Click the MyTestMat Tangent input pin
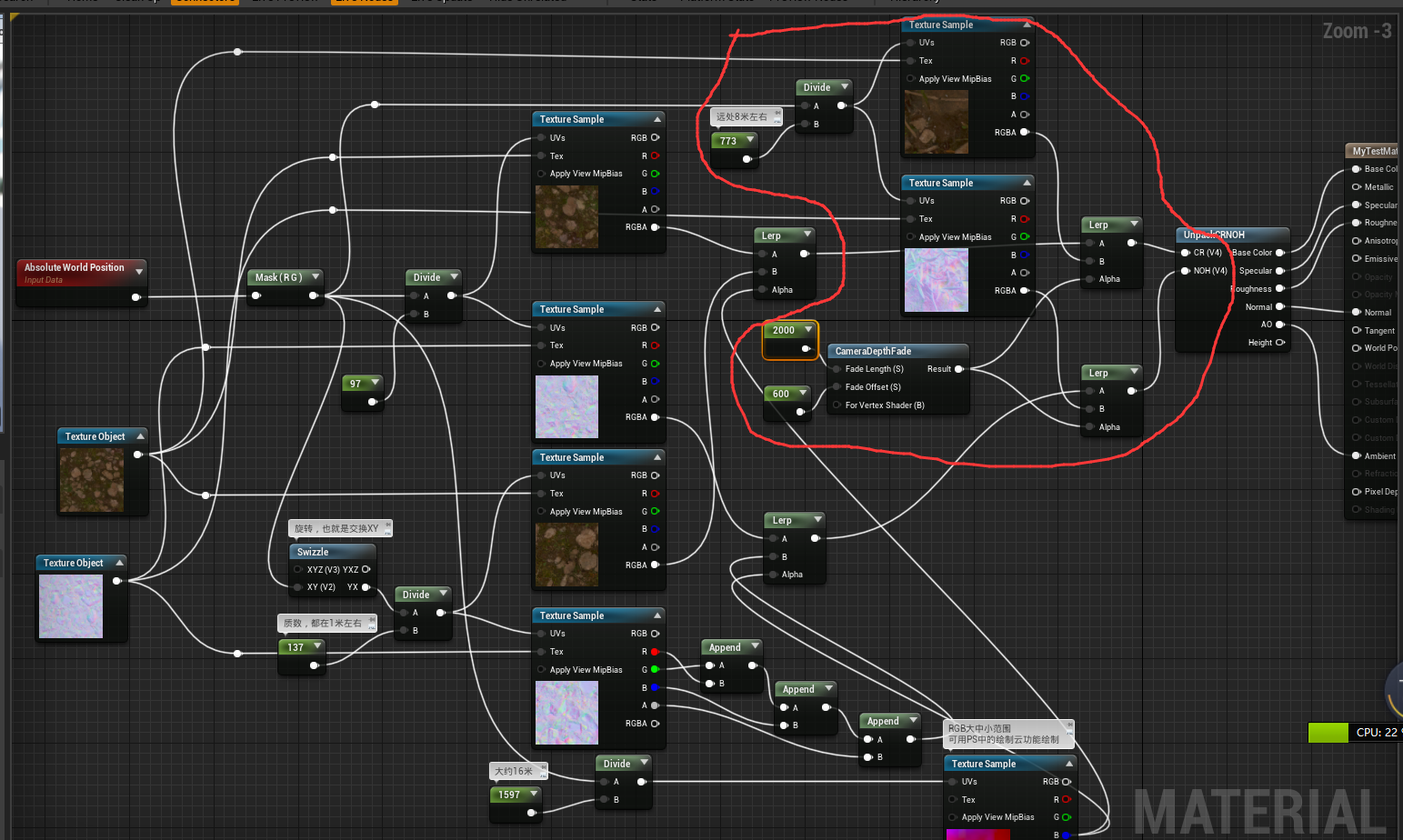 point(1357,331)
